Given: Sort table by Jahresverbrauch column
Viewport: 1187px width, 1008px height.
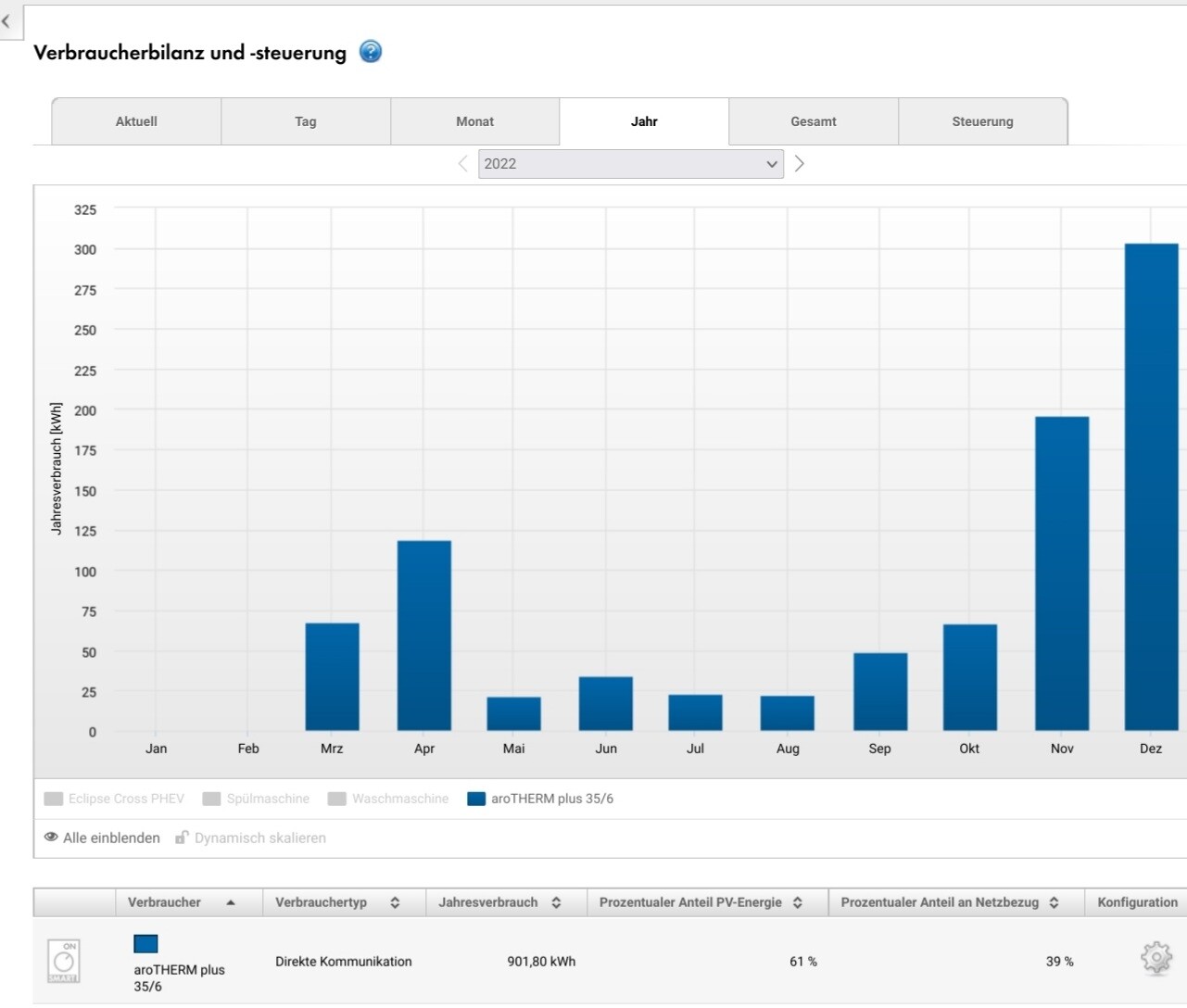Looking at the screenshot, I should pyautogui.click(x=499, y=902).
